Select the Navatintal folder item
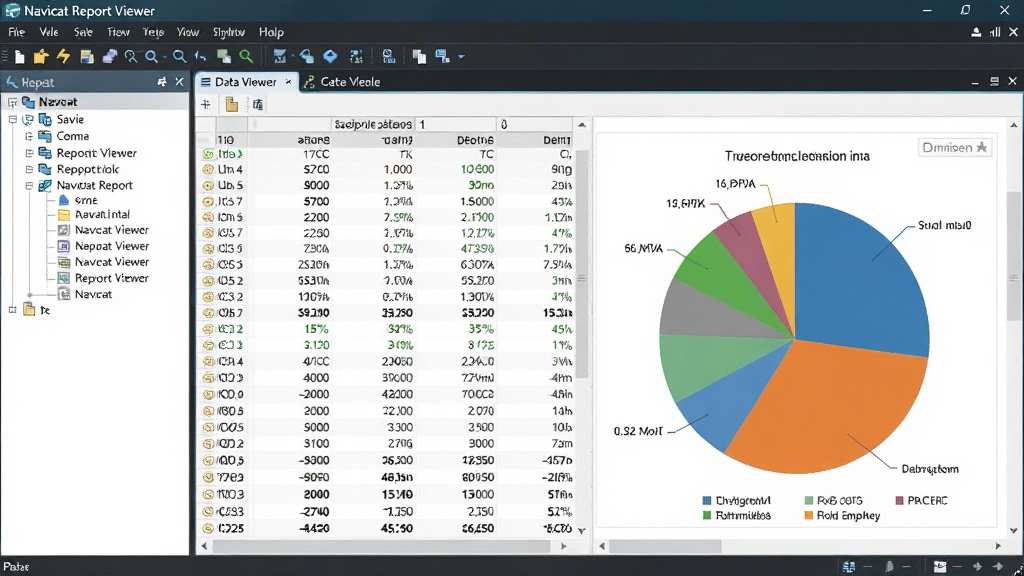The image size is (1024, 576). point(102,214)
